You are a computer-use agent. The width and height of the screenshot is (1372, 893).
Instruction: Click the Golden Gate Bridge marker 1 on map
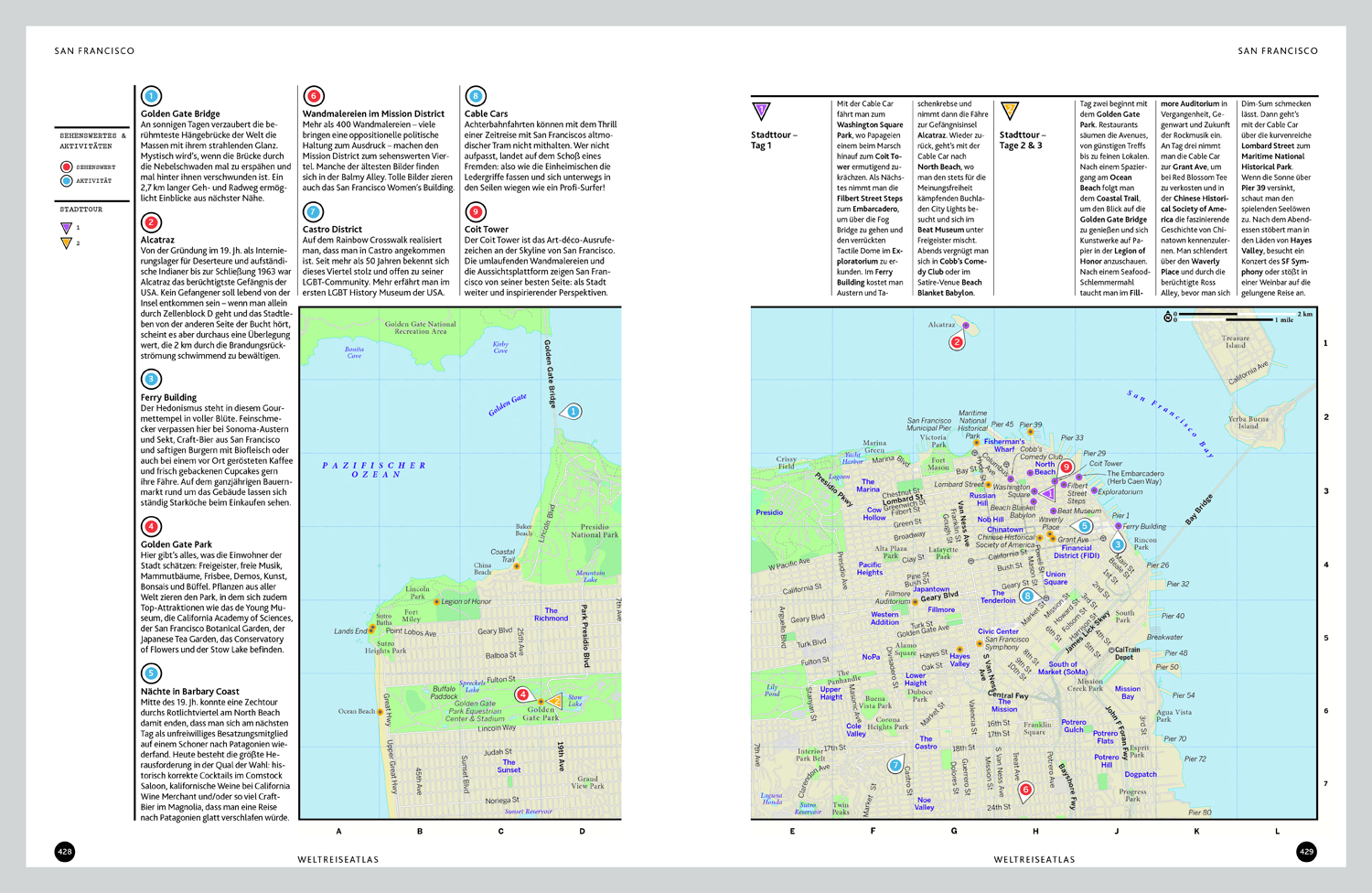click(x=573, y=412)
